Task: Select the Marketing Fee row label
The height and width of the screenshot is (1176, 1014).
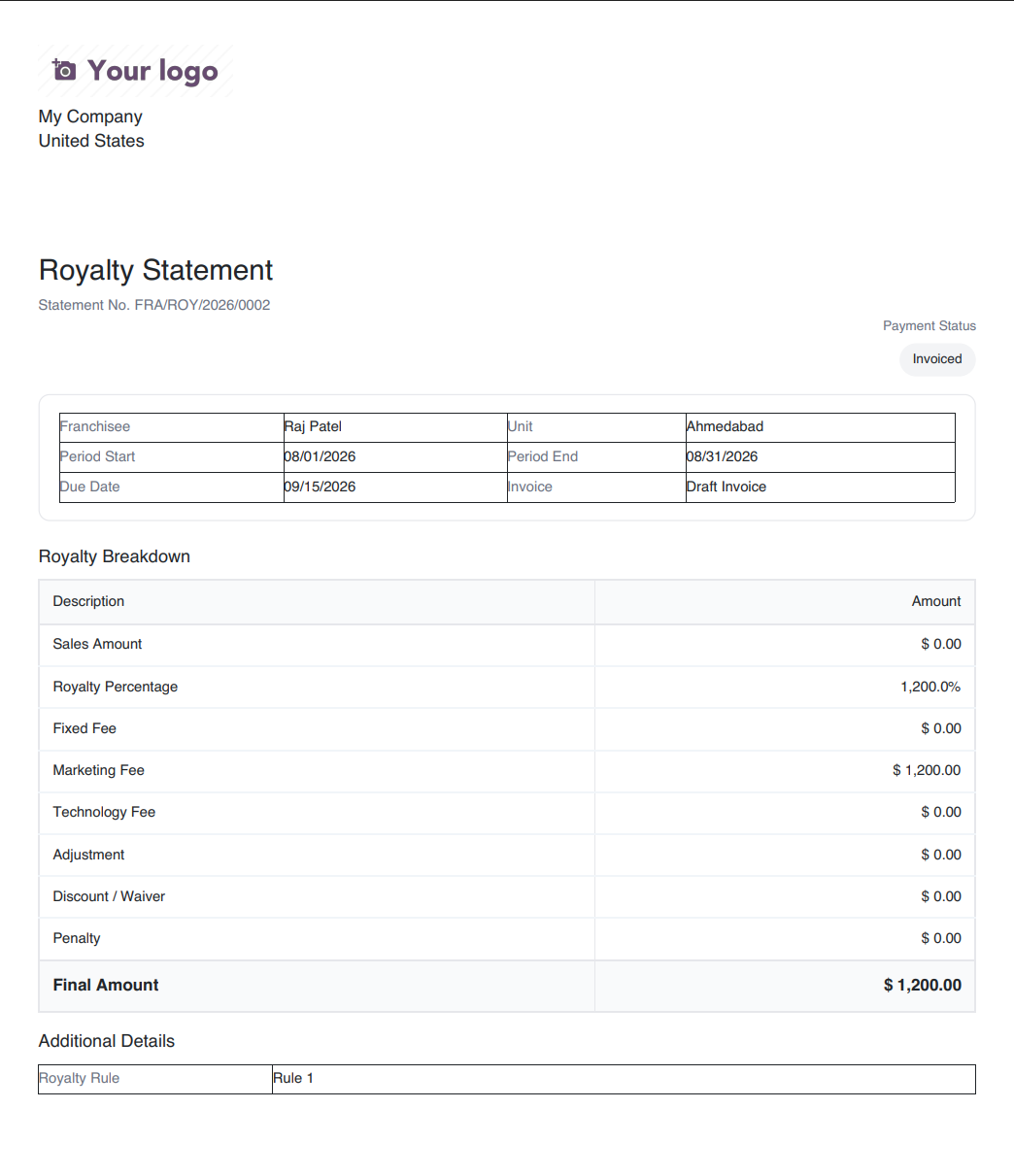Action: [99, 770]
